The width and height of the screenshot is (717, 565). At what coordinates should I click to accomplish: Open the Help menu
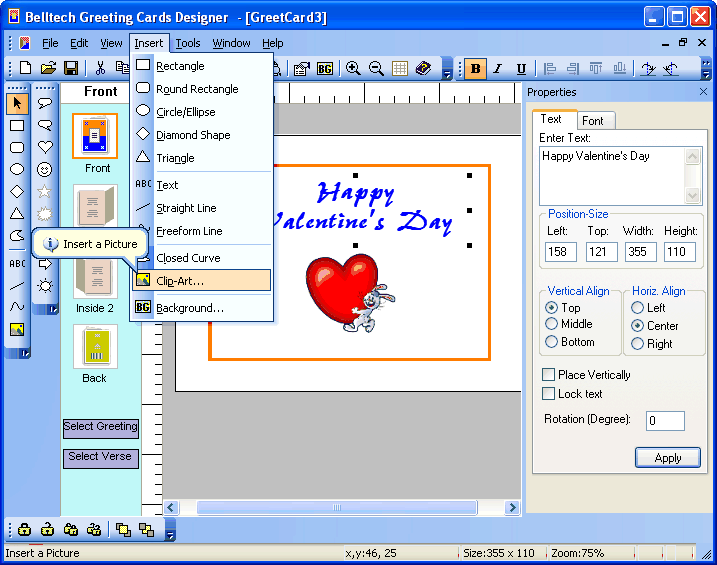point(273,43)
